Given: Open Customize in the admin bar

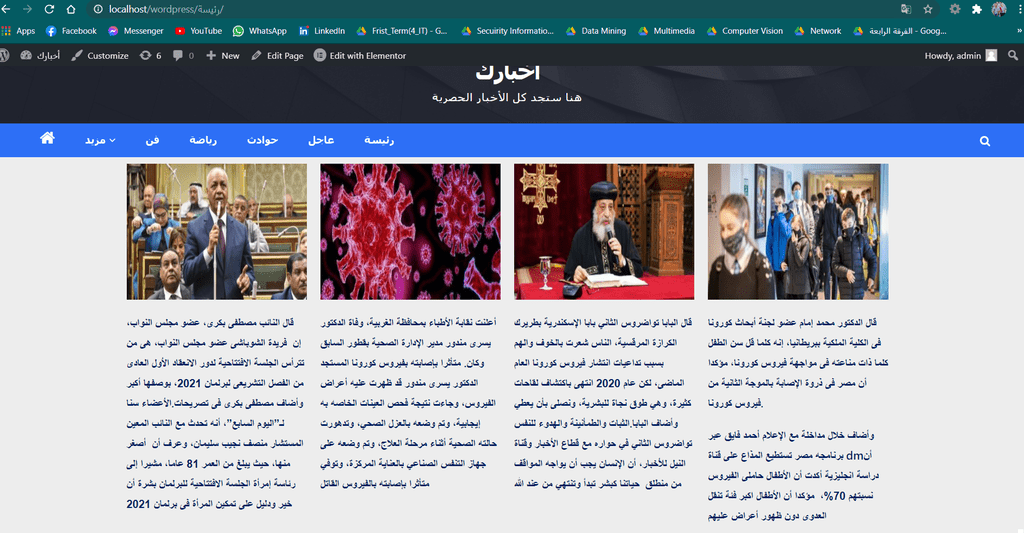Looking at the screenshot, I should pyautogui.click(x=100, y=56).
